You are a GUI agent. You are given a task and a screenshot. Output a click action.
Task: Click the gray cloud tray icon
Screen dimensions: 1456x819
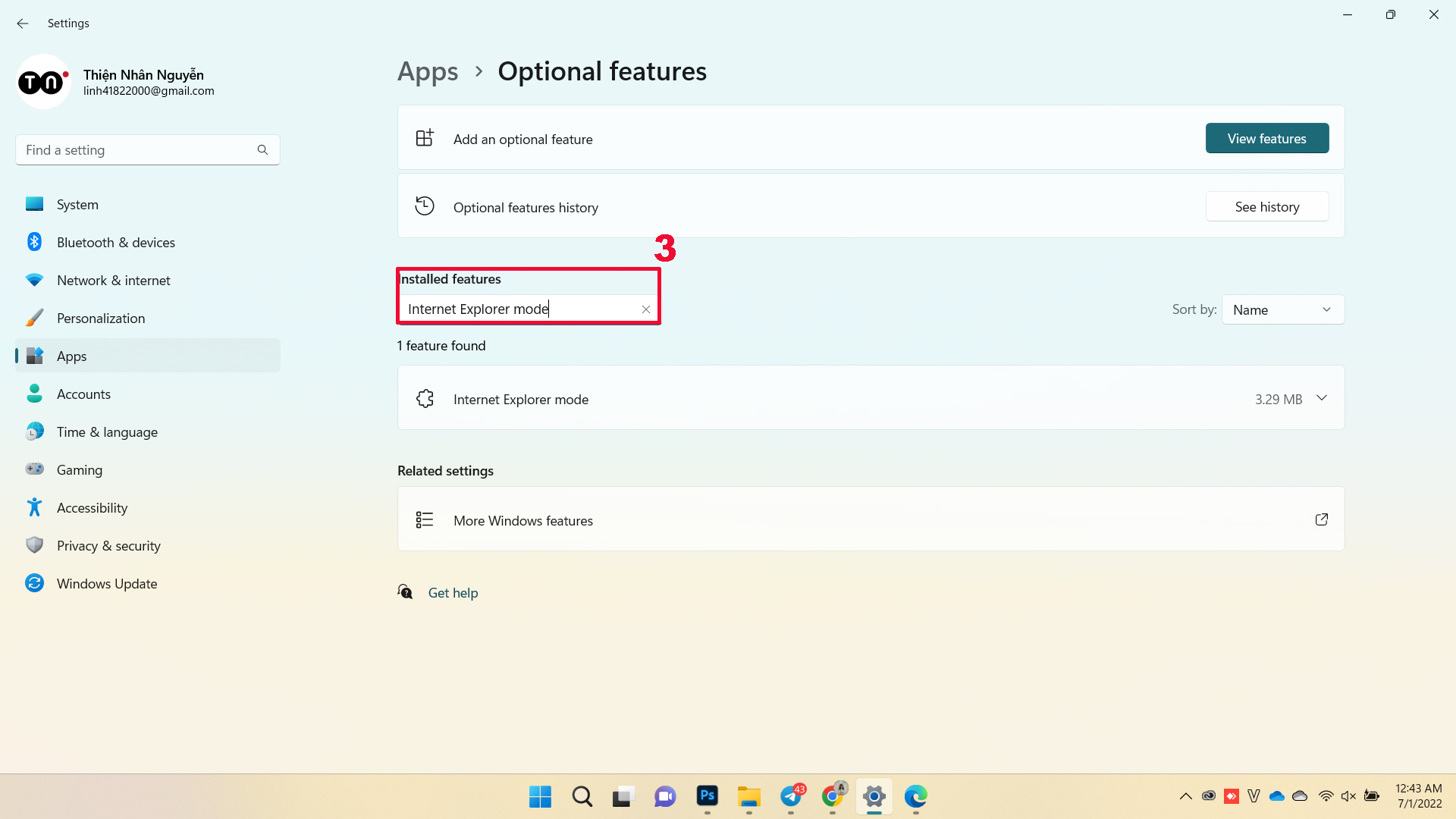1300,796
